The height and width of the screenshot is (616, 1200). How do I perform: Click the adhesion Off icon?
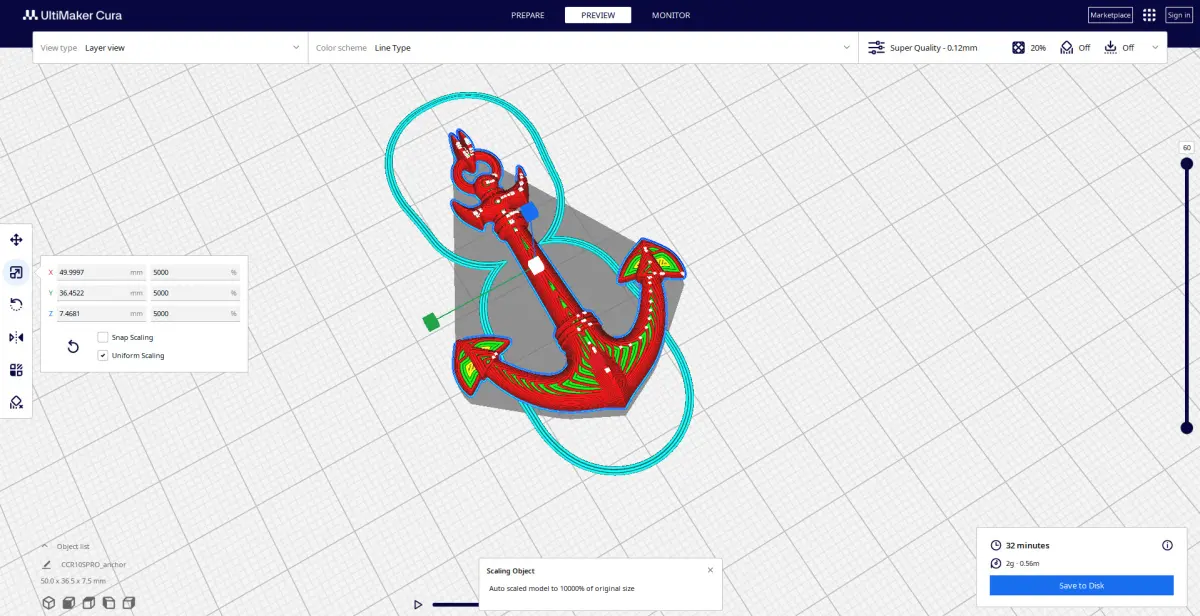tap(1110, 47)
